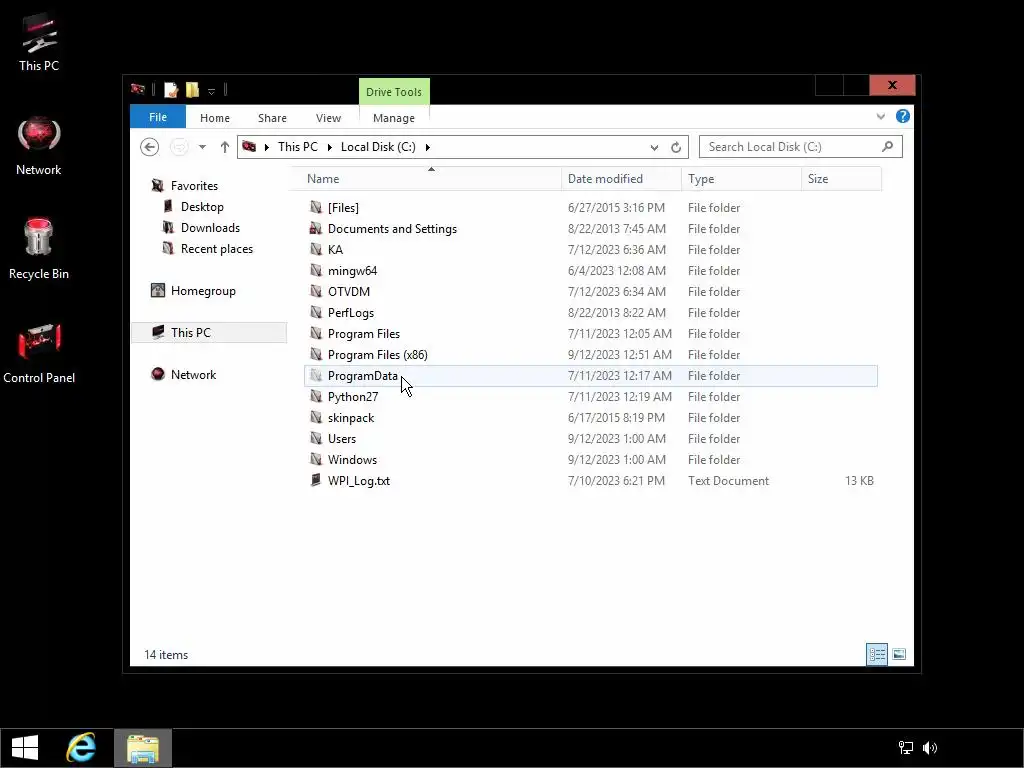Sort by the Type column header

tap(741, 179)
